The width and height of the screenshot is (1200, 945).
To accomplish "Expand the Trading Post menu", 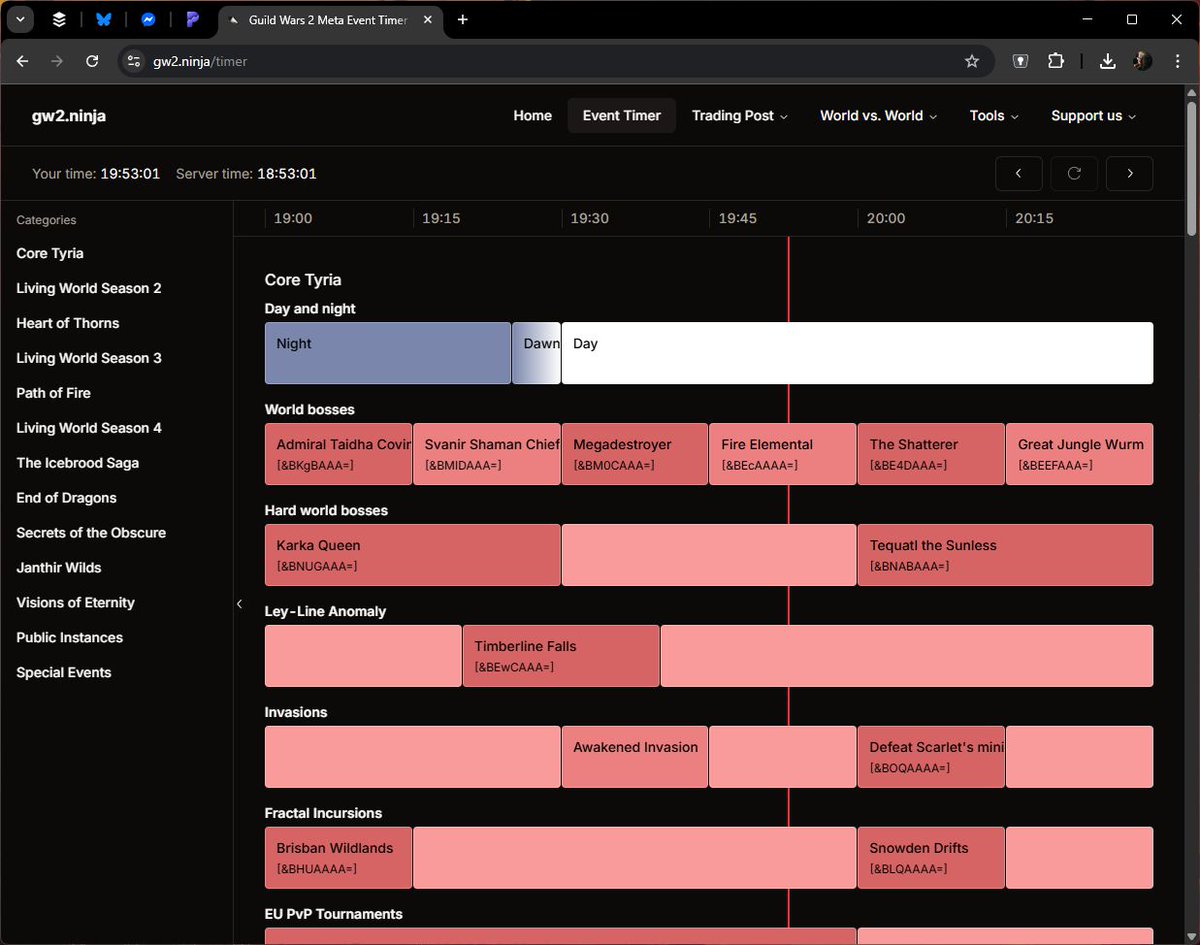I will coord(740,116).
